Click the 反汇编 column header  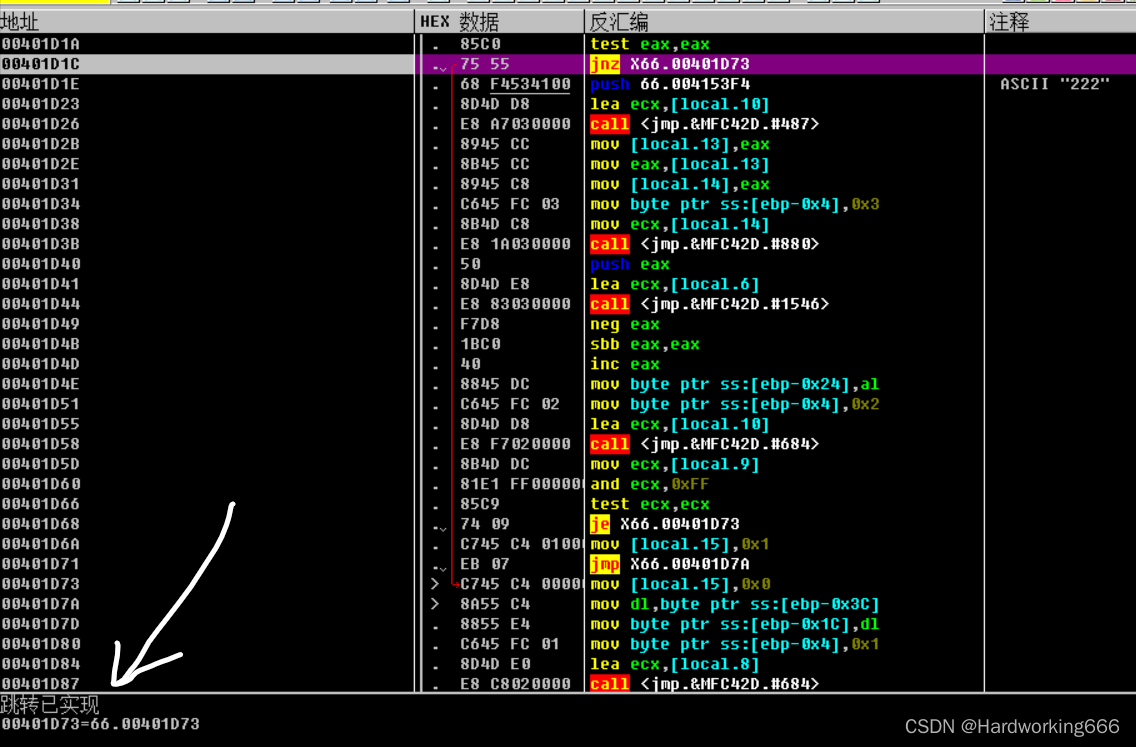(x=785, y=22)
